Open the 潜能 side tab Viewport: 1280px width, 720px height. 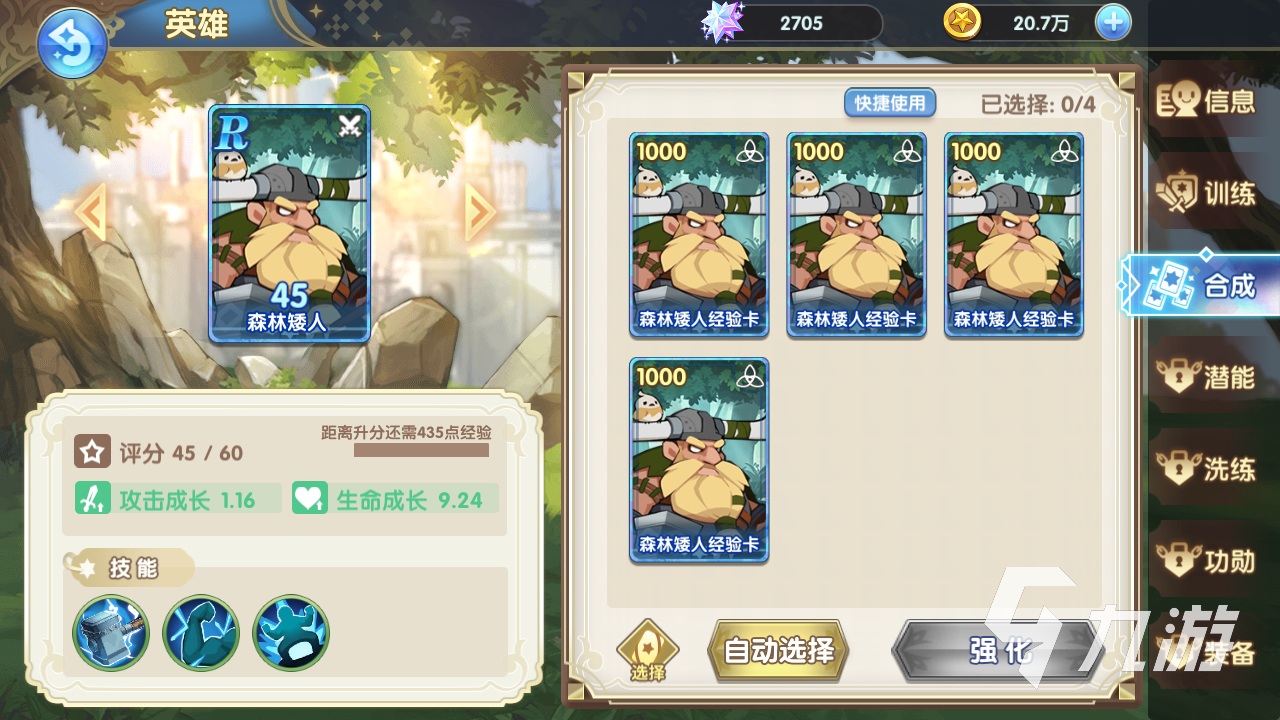[1207, 377]
